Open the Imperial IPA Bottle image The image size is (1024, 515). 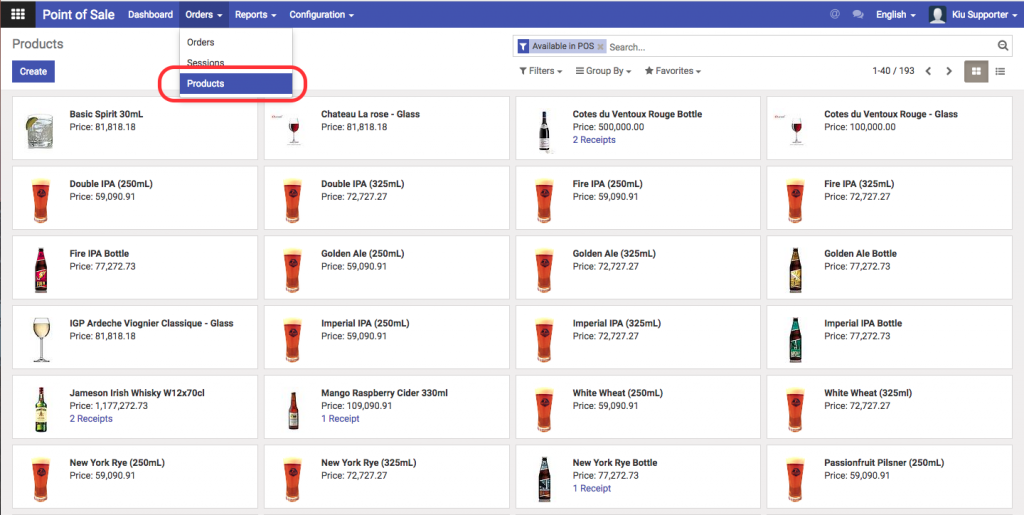795,339
